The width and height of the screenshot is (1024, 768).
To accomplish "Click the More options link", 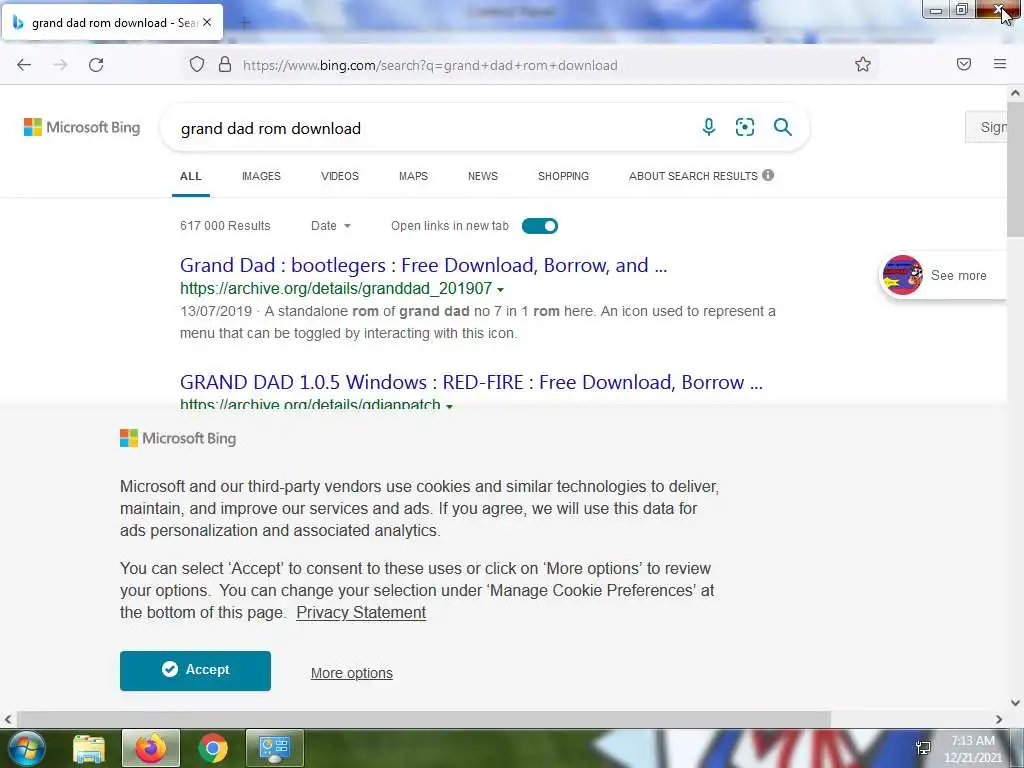I will pos(351,673).
